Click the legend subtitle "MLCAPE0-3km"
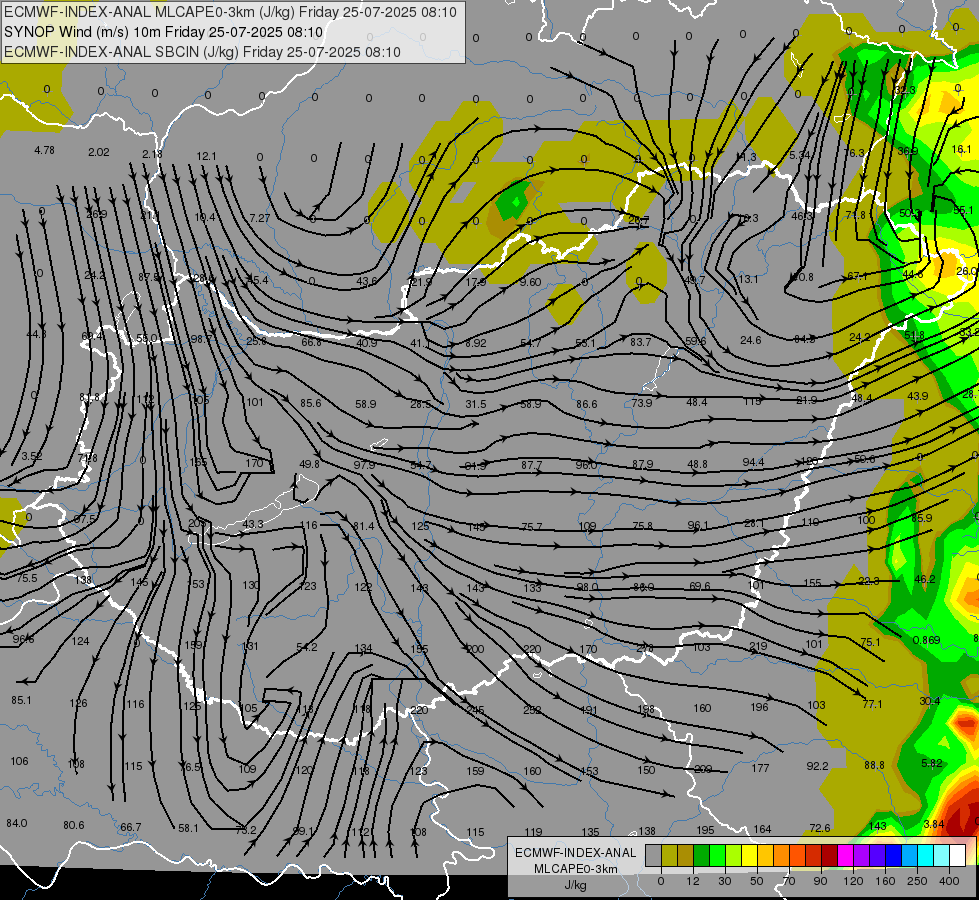Viewport: 979px width, 900px height. point(575,869)
